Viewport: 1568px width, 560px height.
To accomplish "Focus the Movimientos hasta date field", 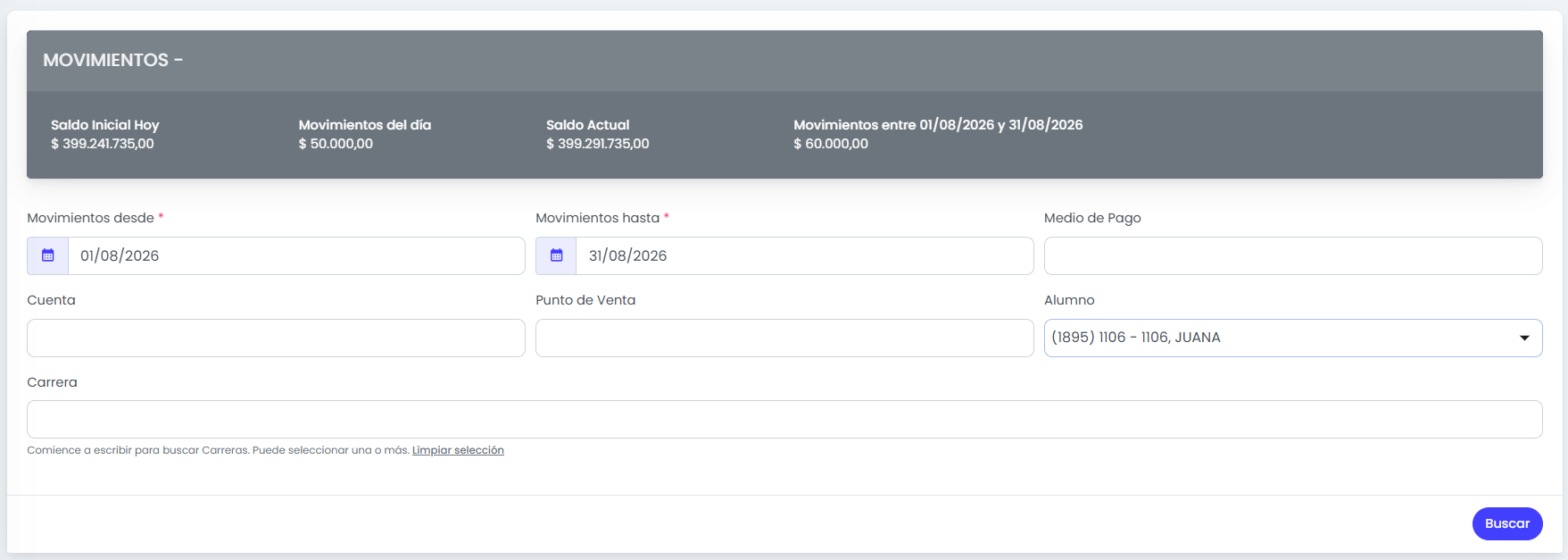I will [804, 255].
